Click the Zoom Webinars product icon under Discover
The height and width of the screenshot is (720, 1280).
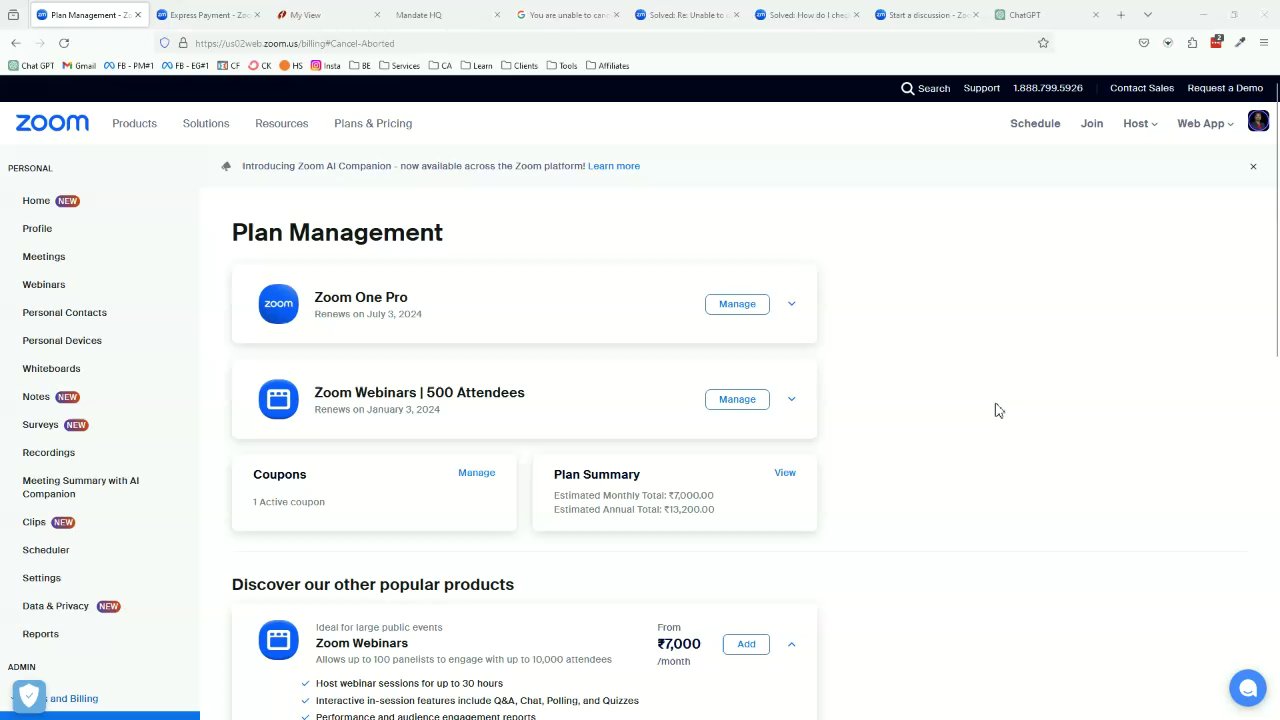pyautogui.click(x=278, y=640)
